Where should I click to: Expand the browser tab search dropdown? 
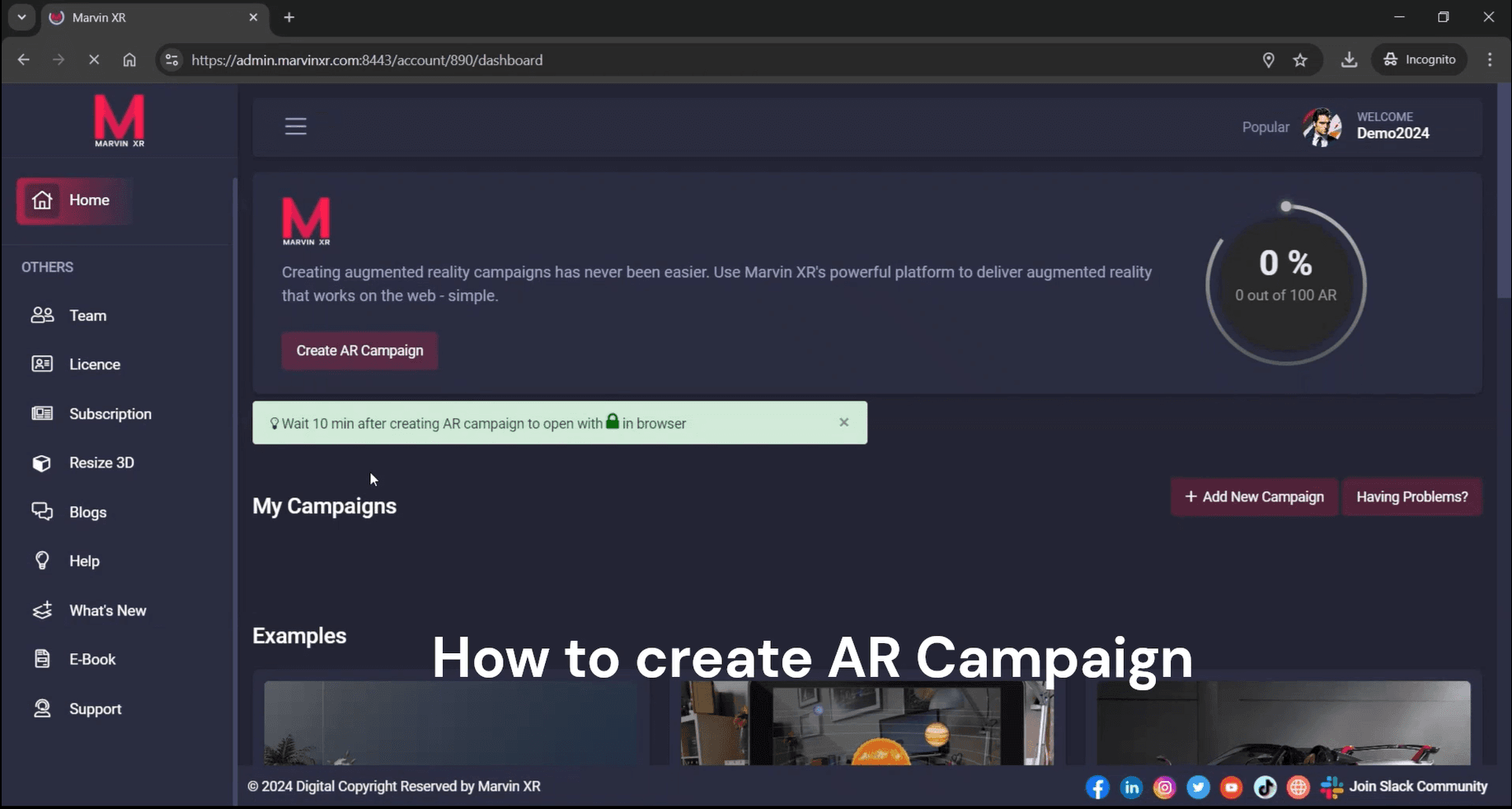coord(21,17)
